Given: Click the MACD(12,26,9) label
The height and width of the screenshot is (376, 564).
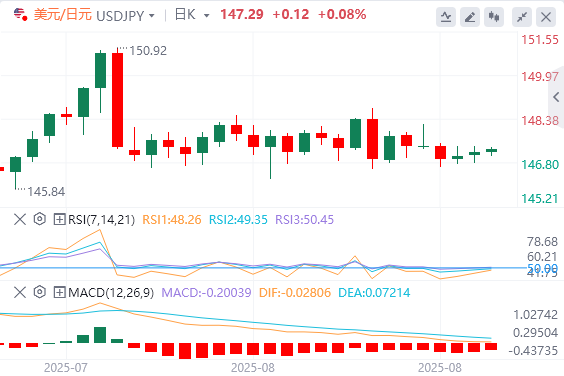Looking at the screenshot, I should [x=111, y=293].
